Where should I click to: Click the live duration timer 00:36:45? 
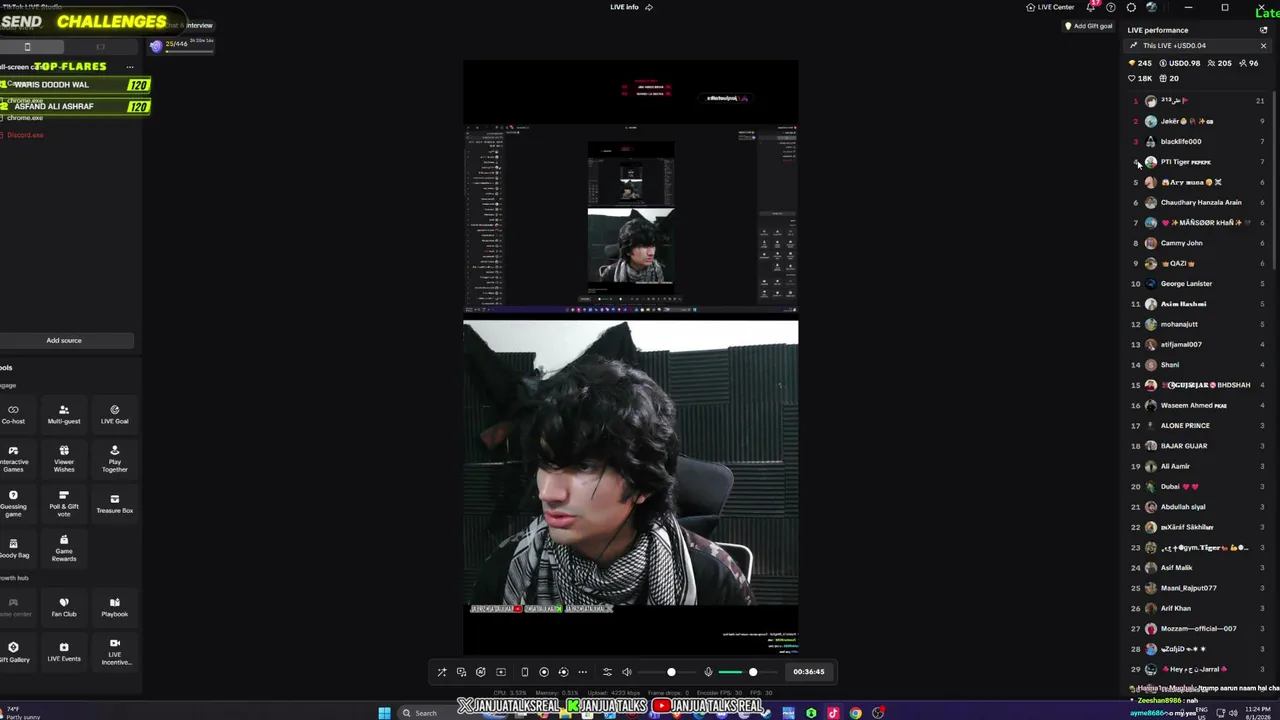coord(809,672)
